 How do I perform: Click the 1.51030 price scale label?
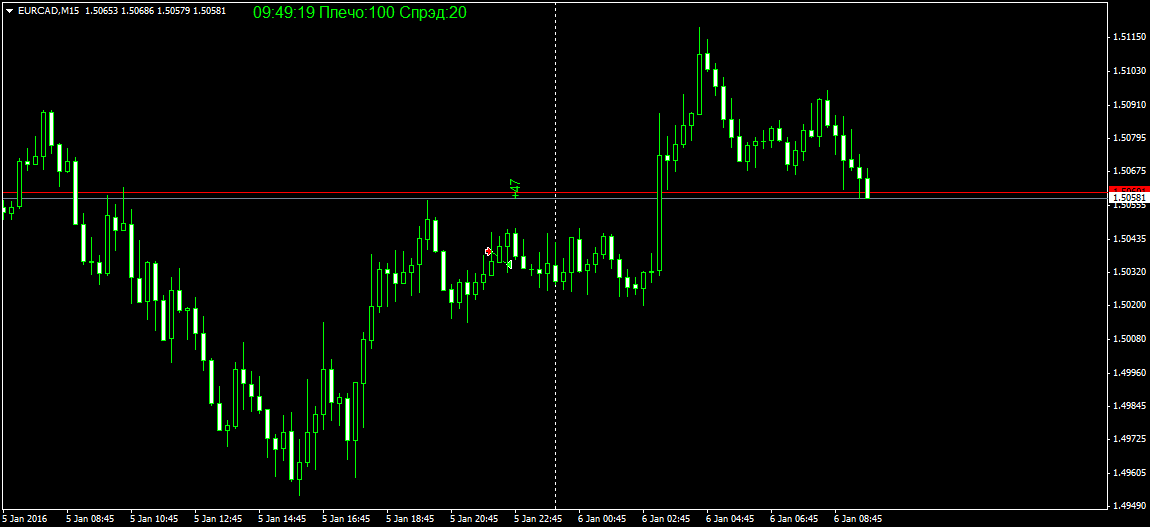[1129, 70]
